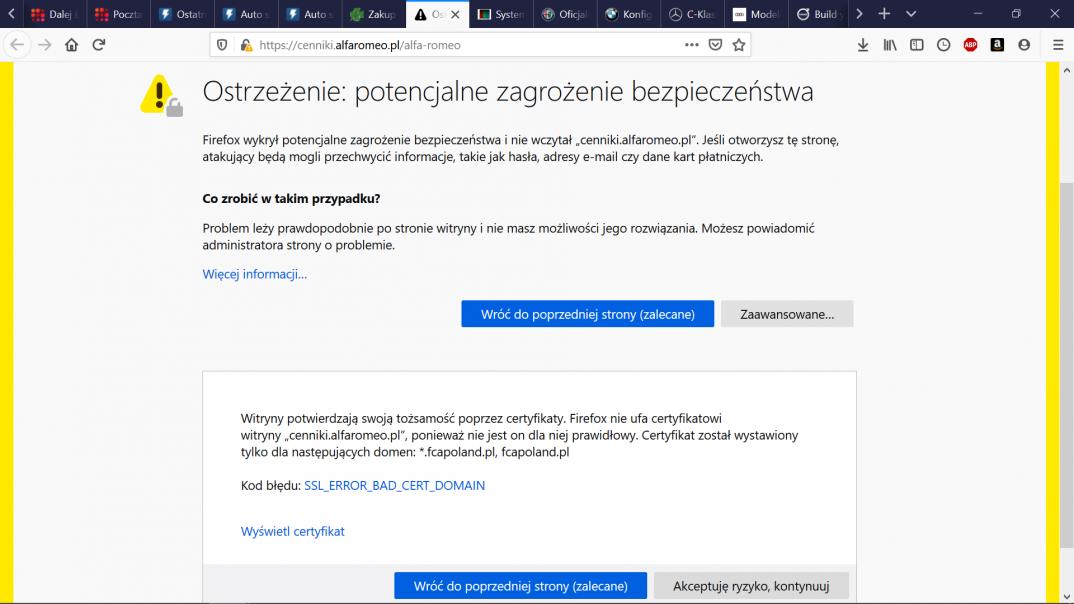Screen dimensions: 1074x604
Task: Open the Firefox account icon
Action: [x=1024, y=45]
